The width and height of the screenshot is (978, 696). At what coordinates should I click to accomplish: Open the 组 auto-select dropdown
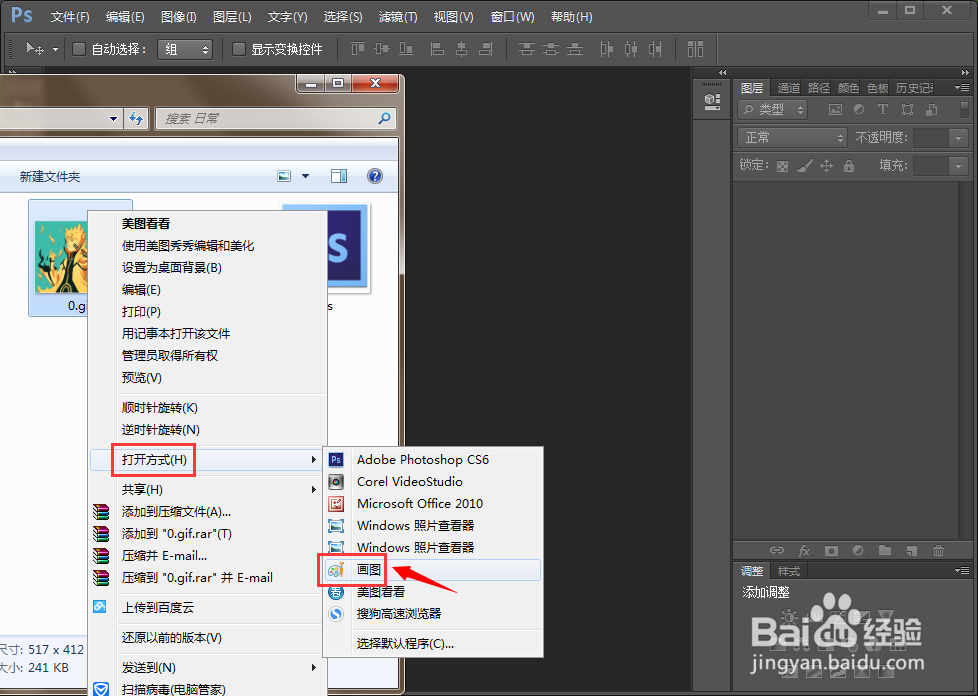pyautogui.click(x=185, y=49)
